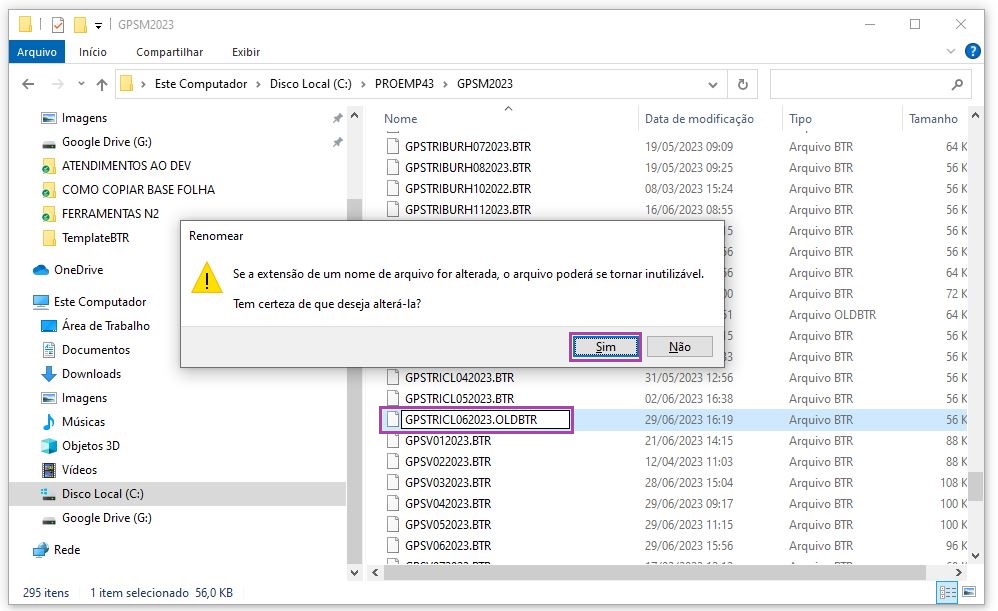Viewport: 998px width, 611px height.
Task: Open the Exibir ribbon tab
Action: (246, 52)
